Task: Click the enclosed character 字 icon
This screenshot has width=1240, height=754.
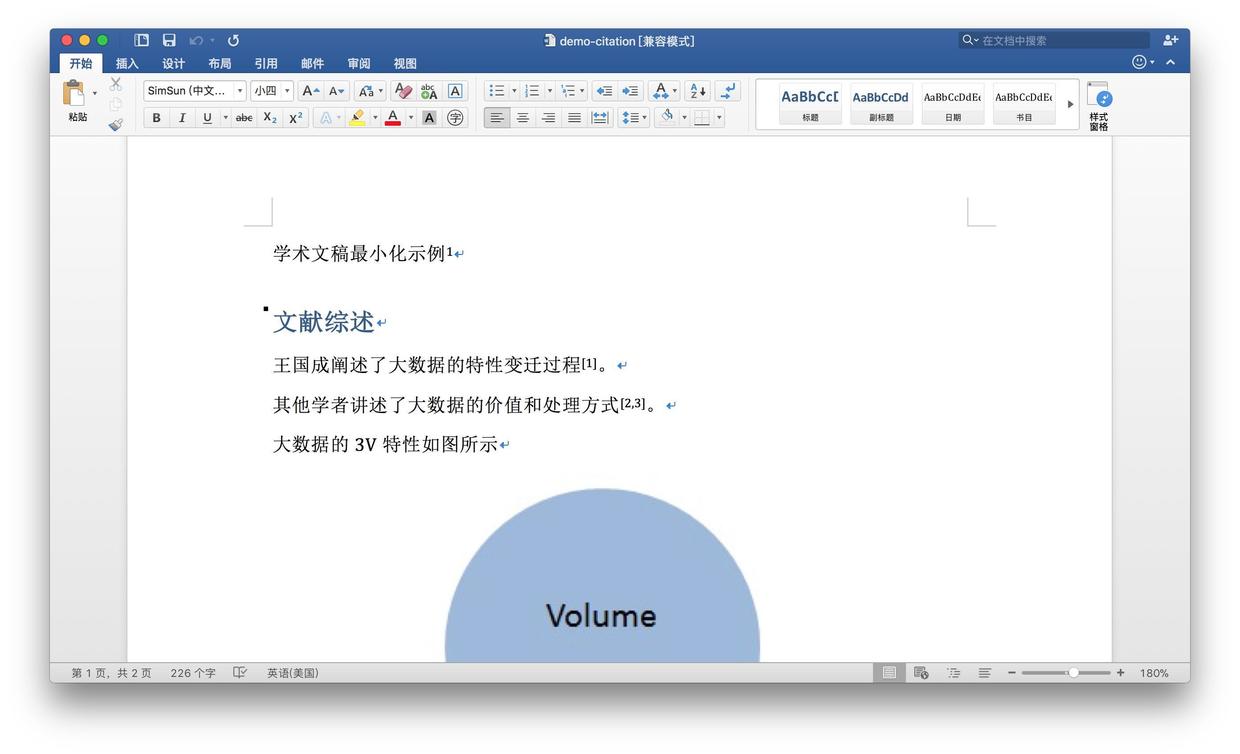Action: (x=455, y=117)
